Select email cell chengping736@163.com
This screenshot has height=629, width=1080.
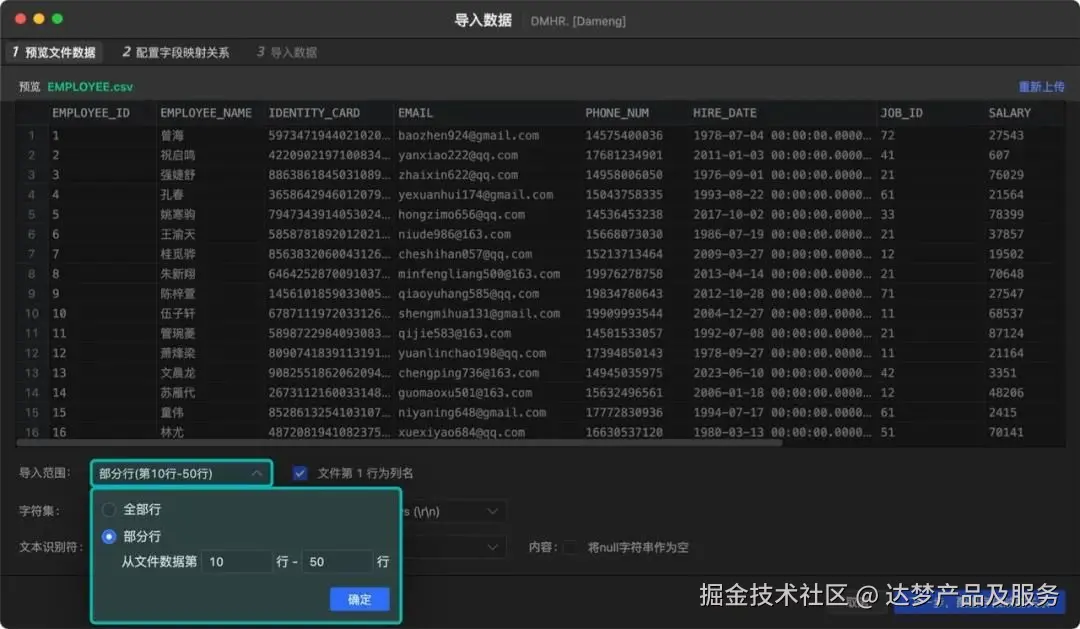[x=468, y=373]
